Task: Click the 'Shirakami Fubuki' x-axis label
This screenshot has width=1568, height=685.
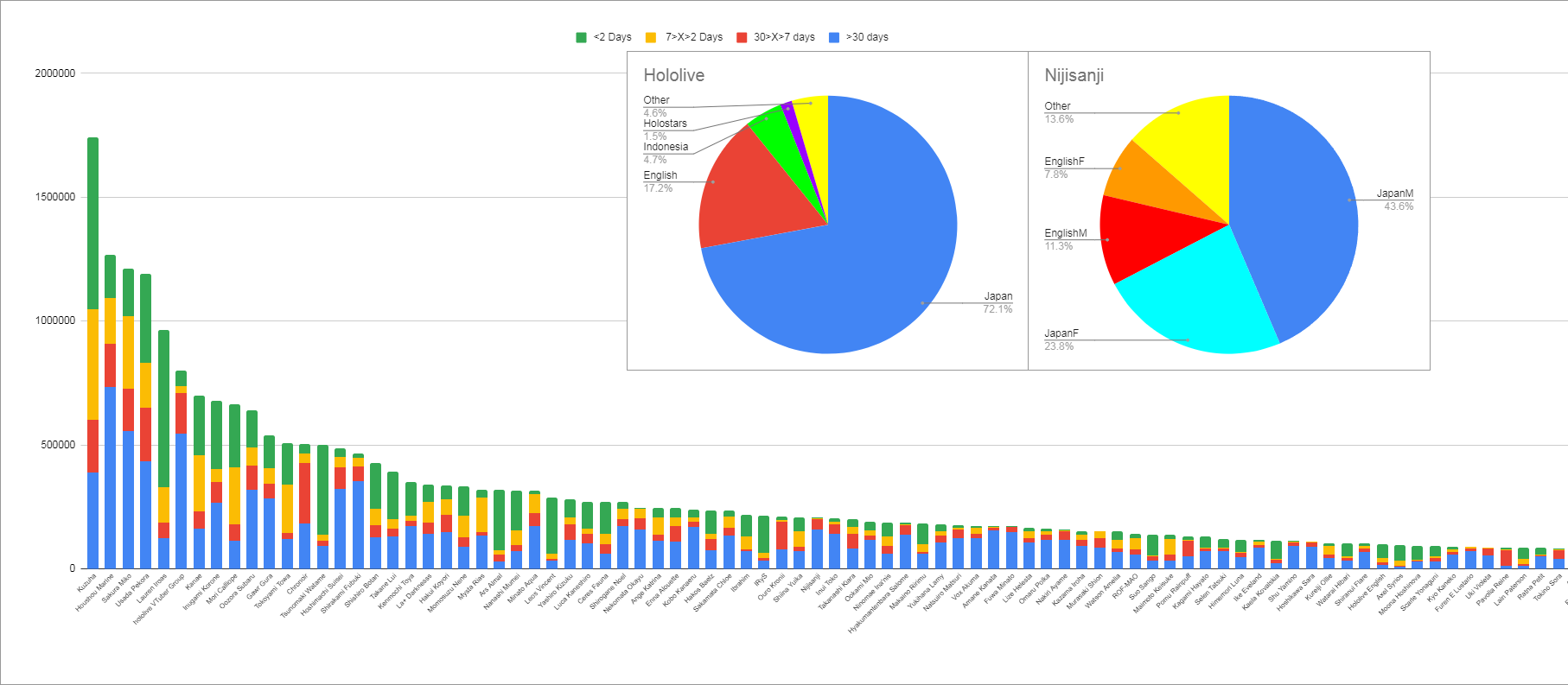Action: click(341, 594)
